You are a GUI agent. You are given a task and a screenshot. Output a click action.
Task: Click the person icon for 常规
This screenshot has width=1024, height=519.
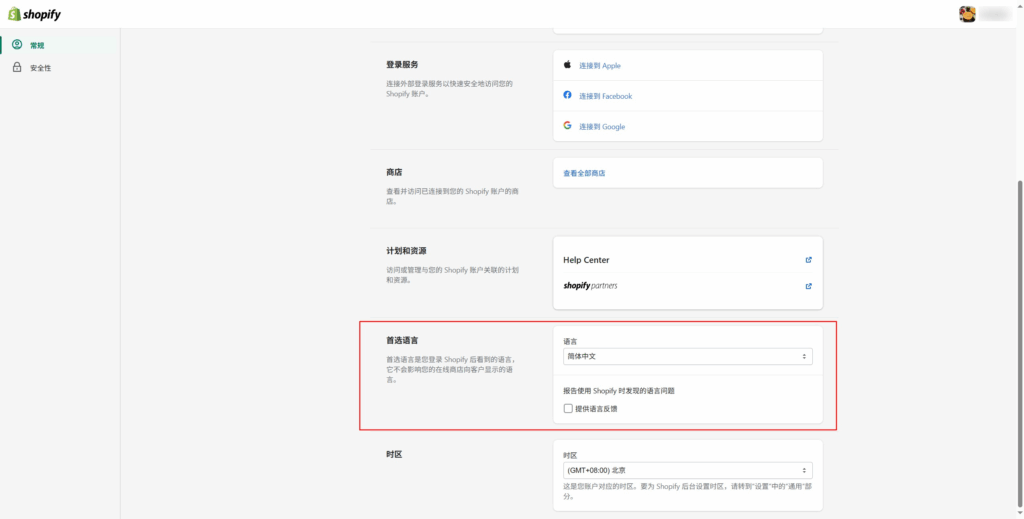tap(17, 45)
